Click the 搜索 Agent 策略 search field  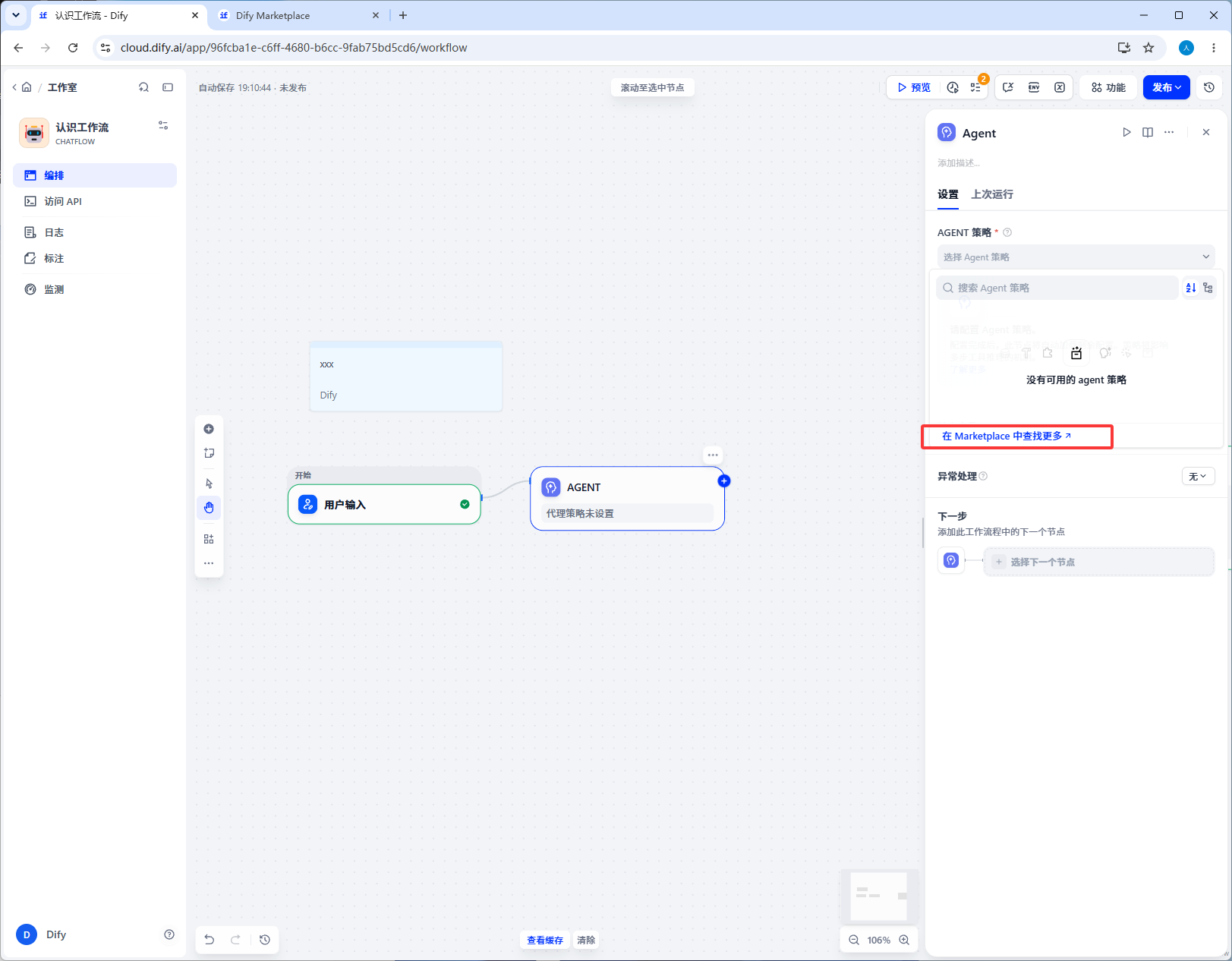(x=1057, y=288)
